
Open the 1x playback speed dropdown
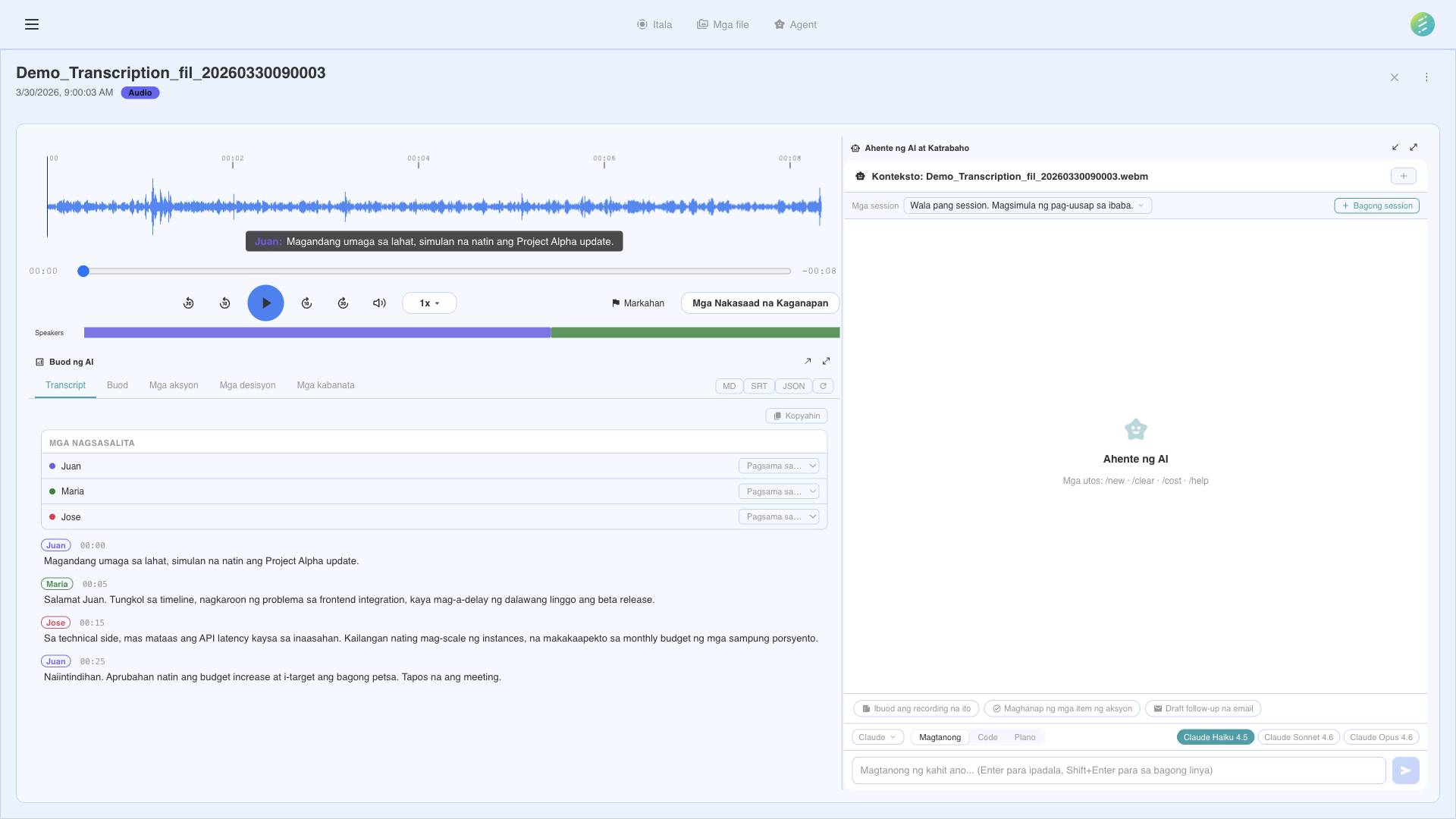point(428,303)
